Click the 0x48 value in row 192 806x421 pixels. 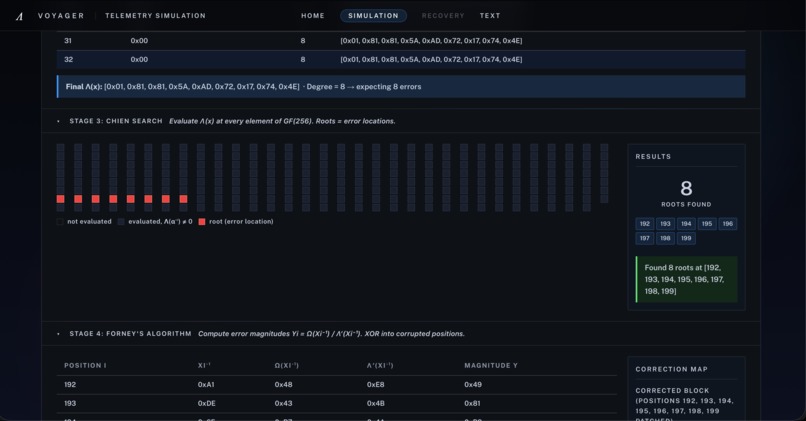coord(283,385)
